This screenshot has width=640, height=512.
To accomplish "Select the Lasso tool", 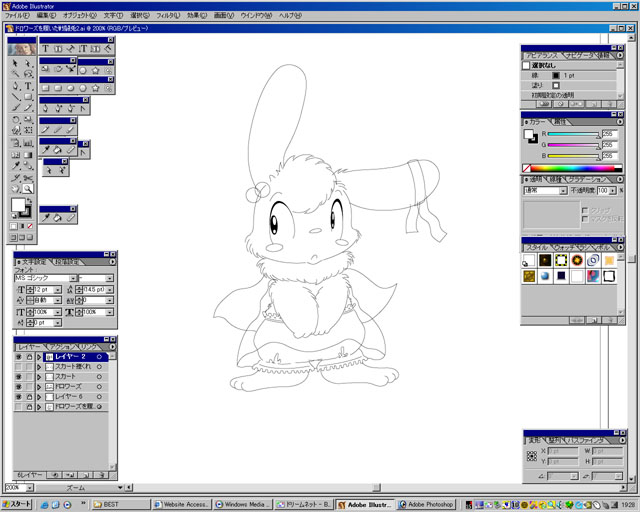I will point(28,74).
